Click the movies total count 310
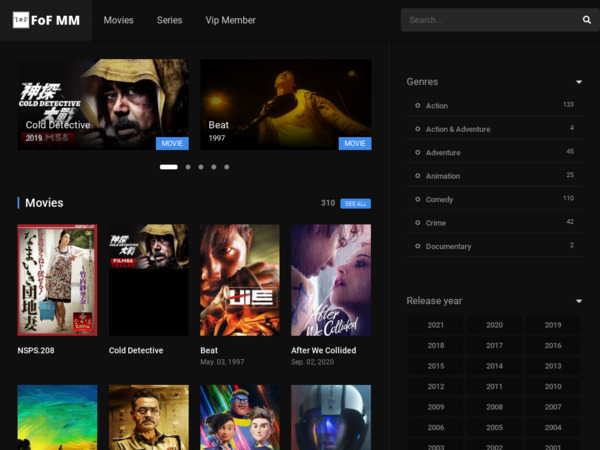 click(x=328, y=203)
